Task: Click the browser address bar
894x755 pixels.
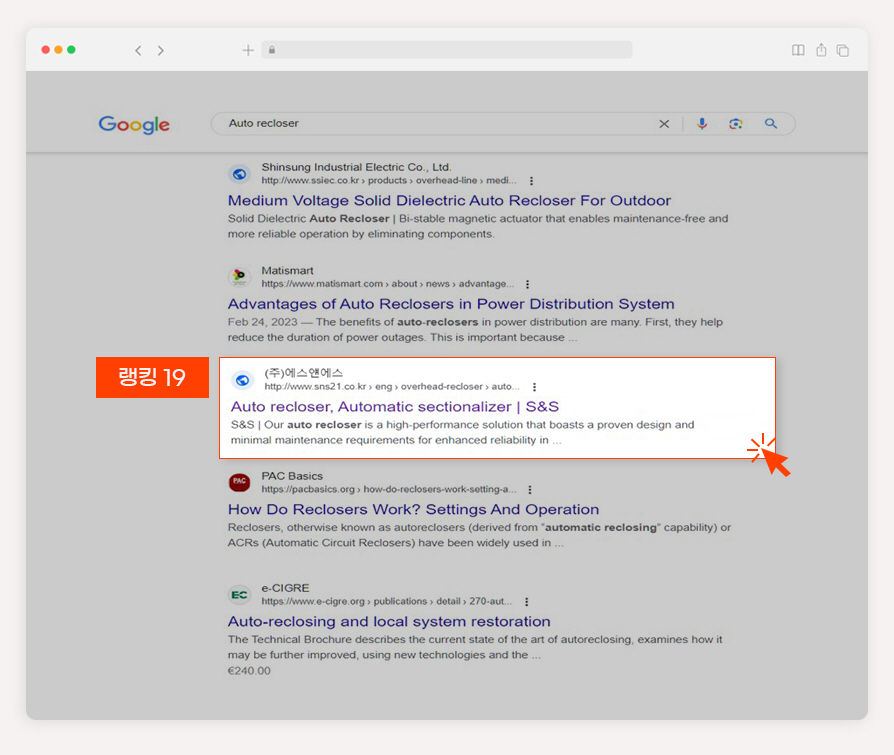Action: pos(447,50)
